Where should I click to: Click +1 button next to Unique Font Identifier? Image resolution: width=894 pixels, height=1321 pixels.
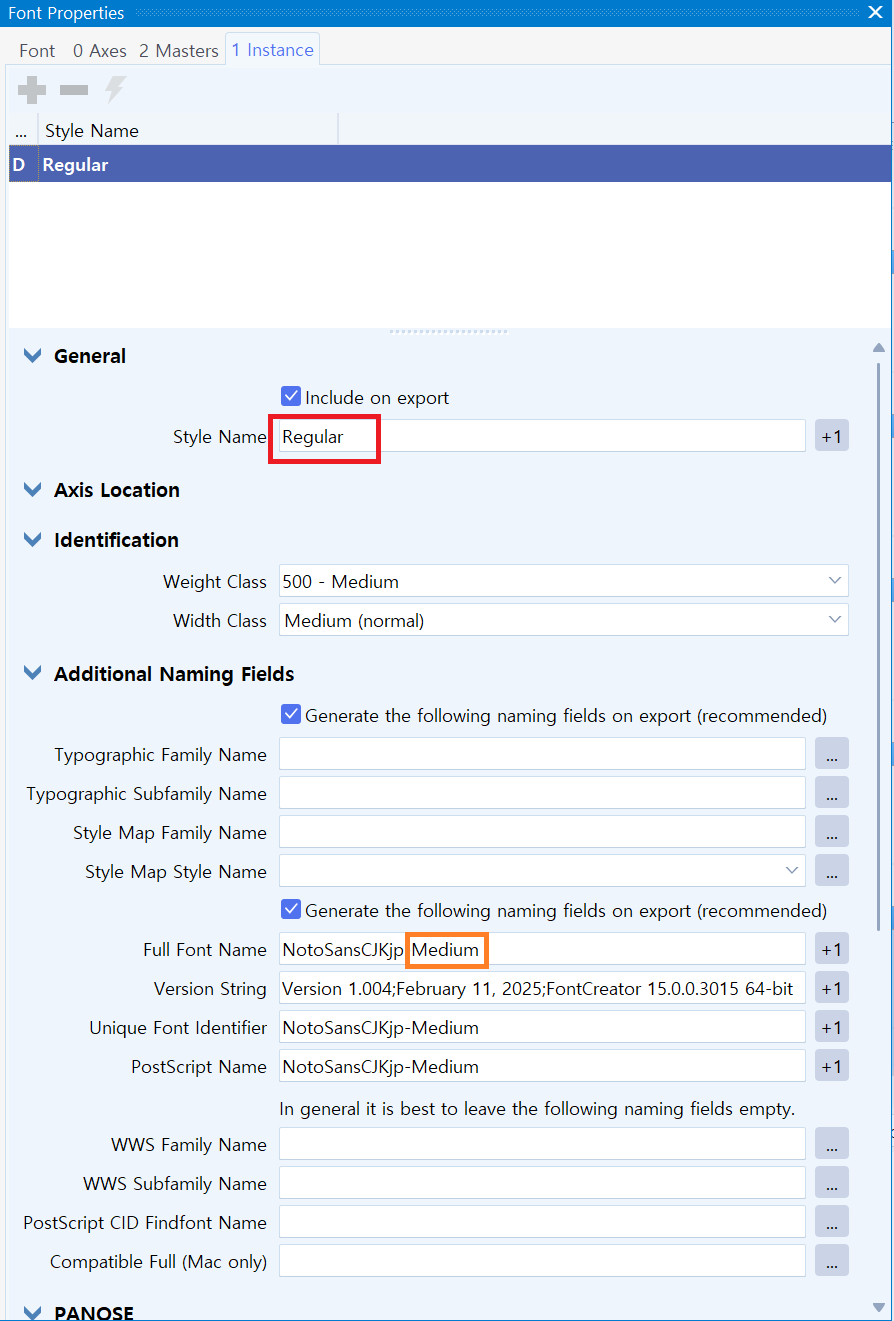click(x=831, y=1027)
